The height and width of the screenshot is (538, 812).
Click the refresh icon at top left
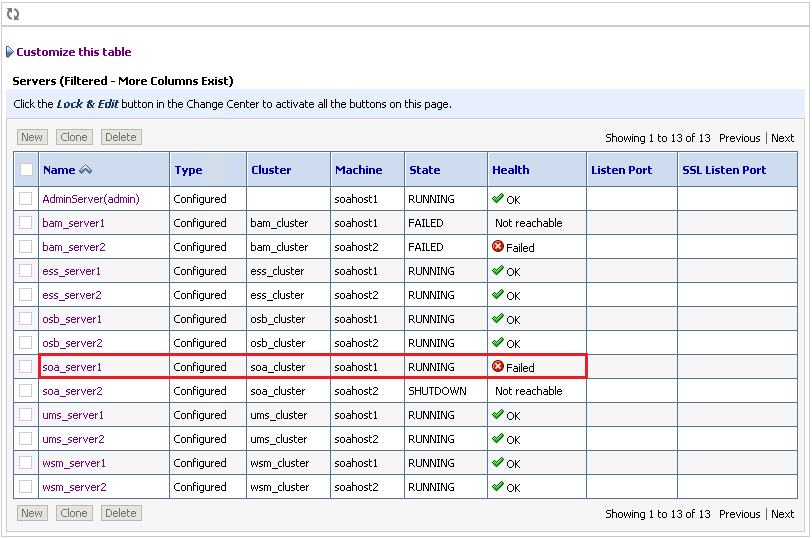pyautogui.click(x=13, y=14)
